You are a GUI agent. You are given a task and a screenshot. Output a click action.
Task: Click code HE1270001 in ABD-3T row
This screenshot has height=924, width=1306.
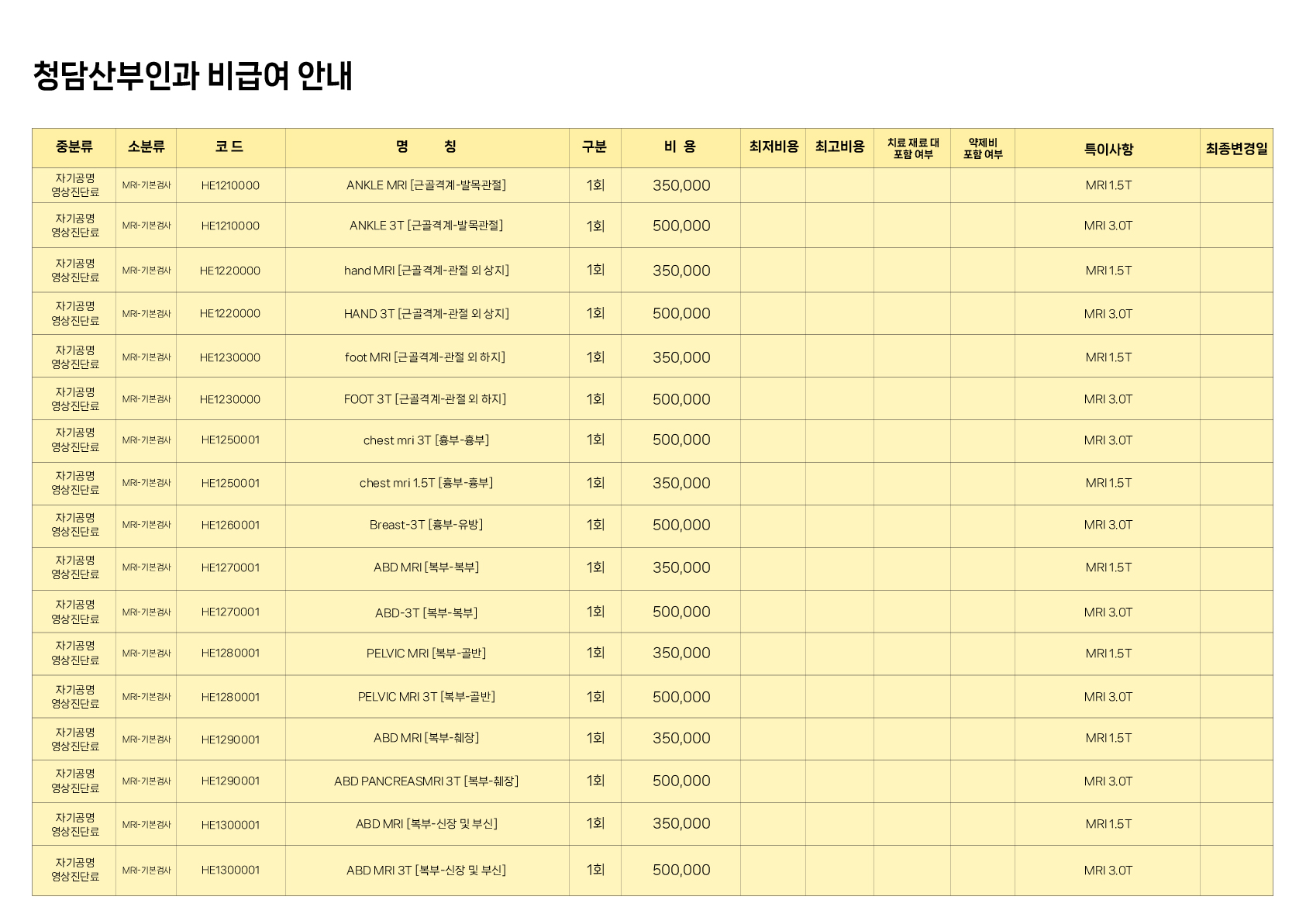pyautogui.click(x=230, y=612)
